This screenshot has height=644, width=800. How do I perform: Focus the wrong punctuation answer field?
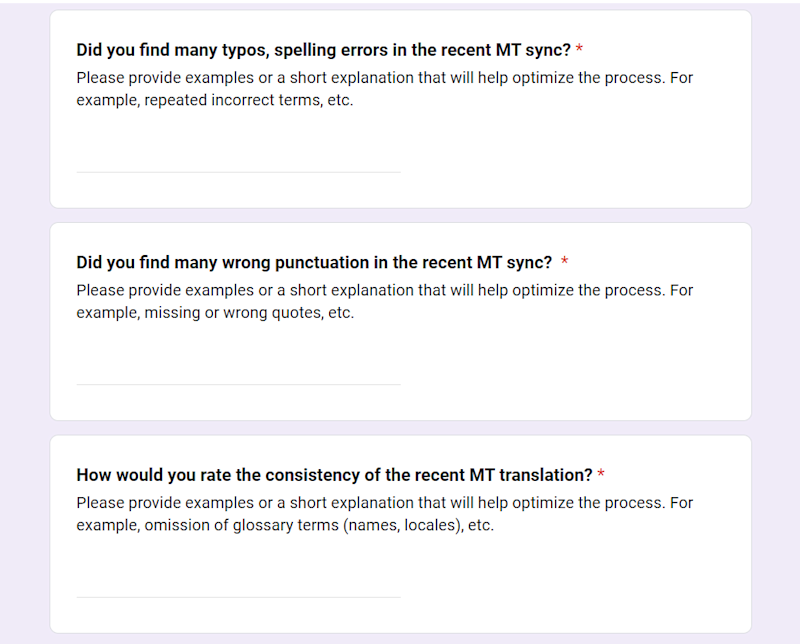tap(238, 372)
